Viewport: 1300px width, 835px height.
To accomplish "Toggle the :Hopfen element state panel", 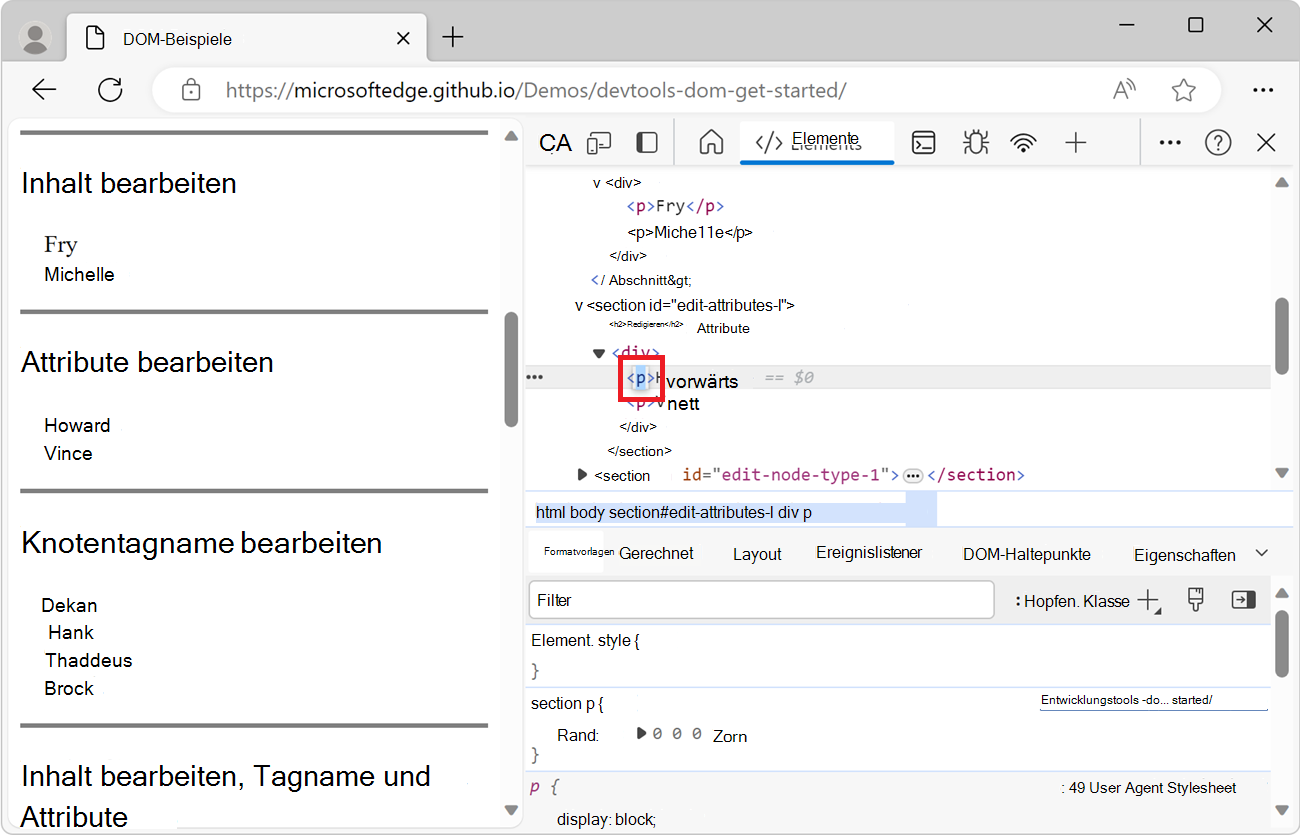I will click(x=1045, y=601).
